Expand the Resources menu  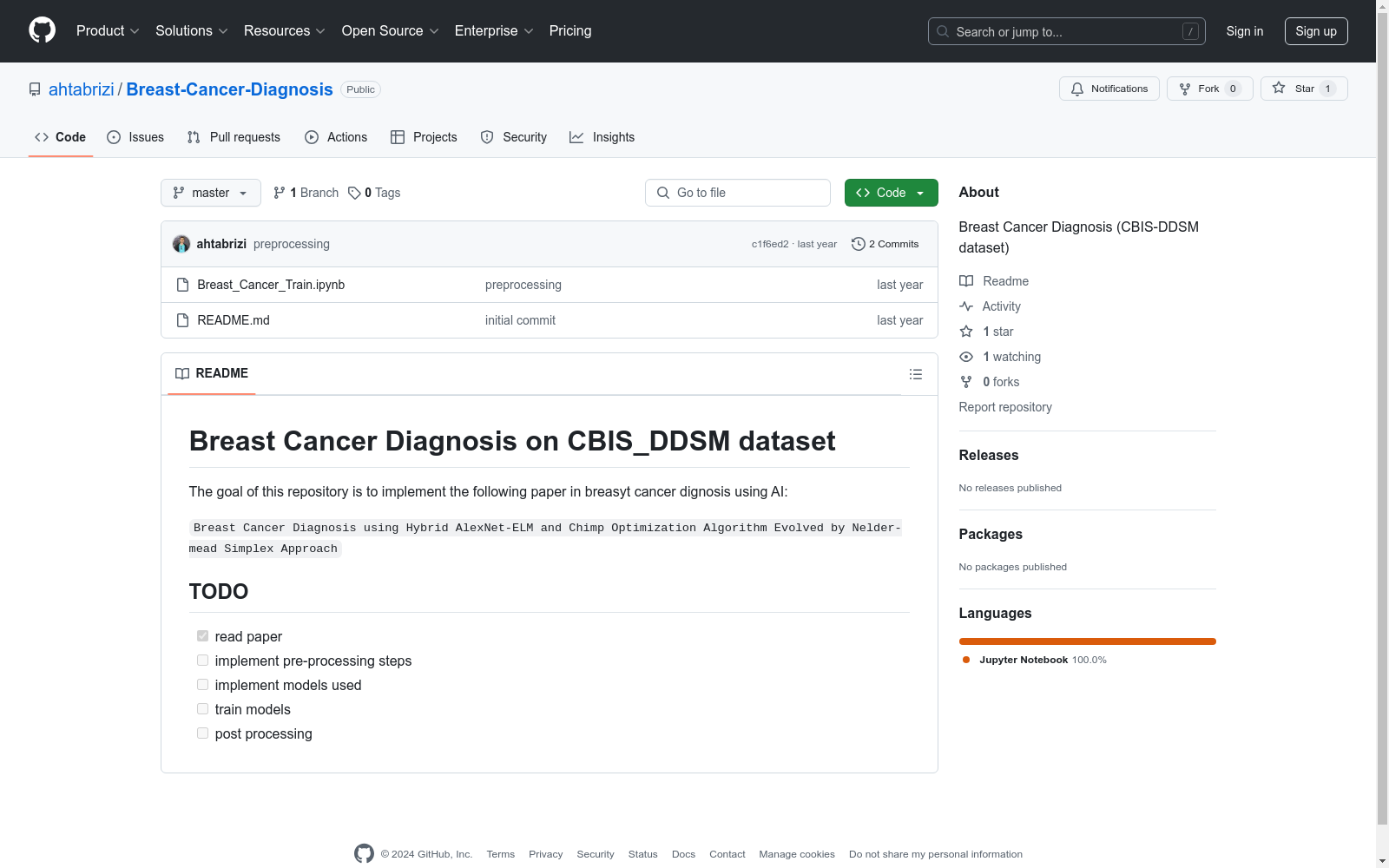point(285,31)
